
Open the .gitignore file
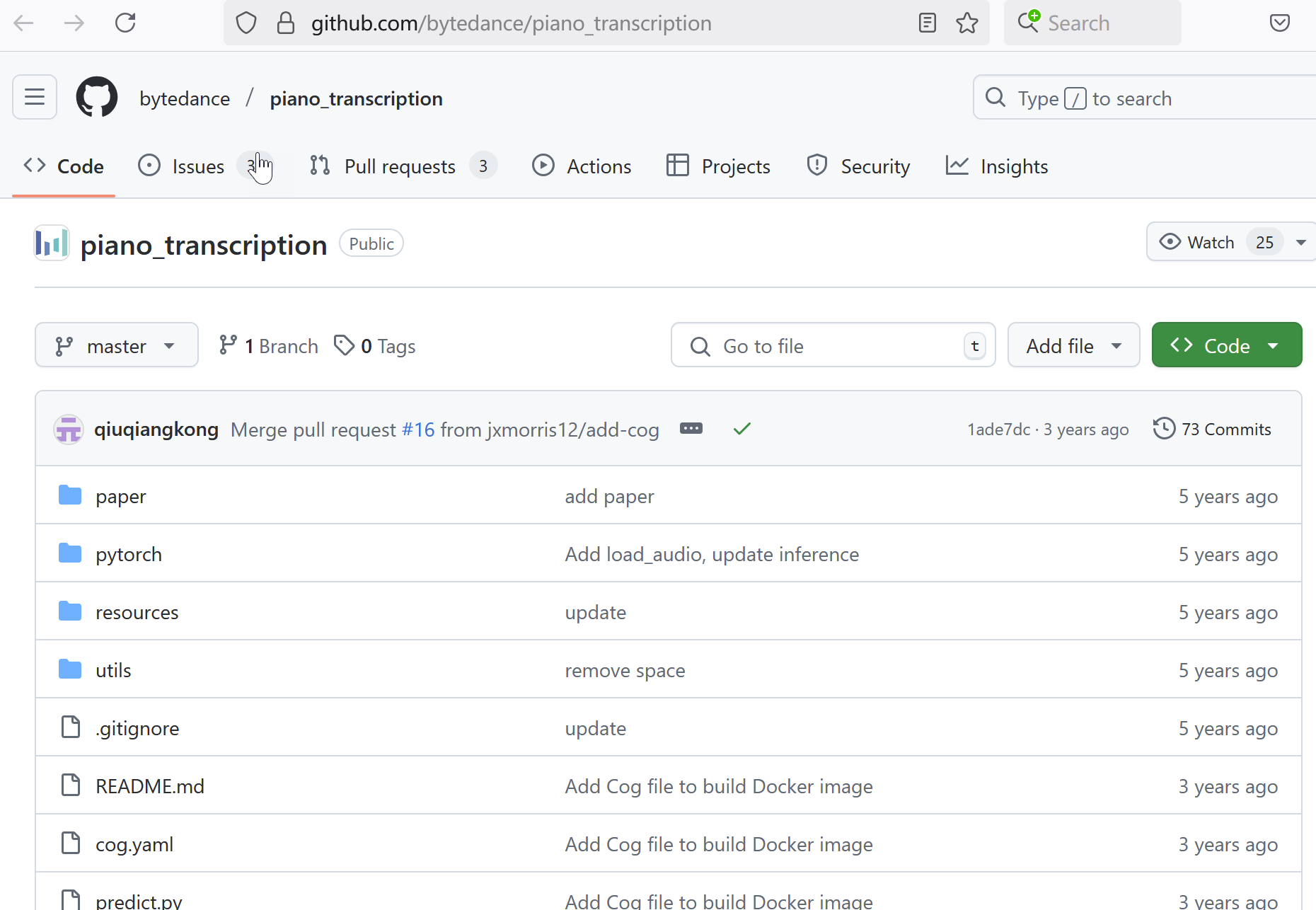click(137, 728)
